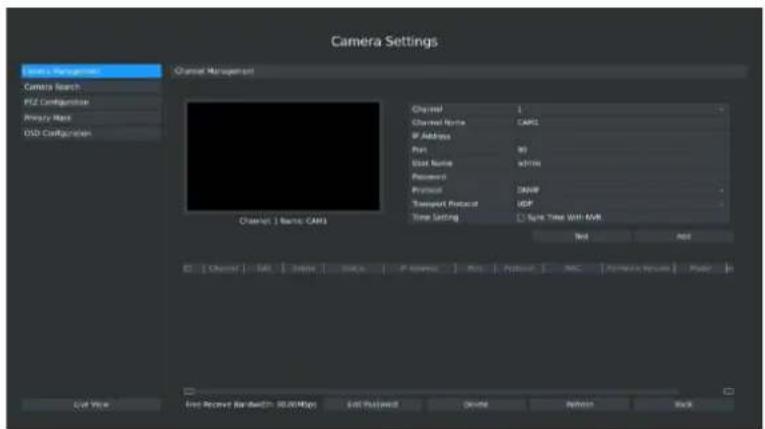
Task: Click the Edit Password button
Action: pos(373,405)
